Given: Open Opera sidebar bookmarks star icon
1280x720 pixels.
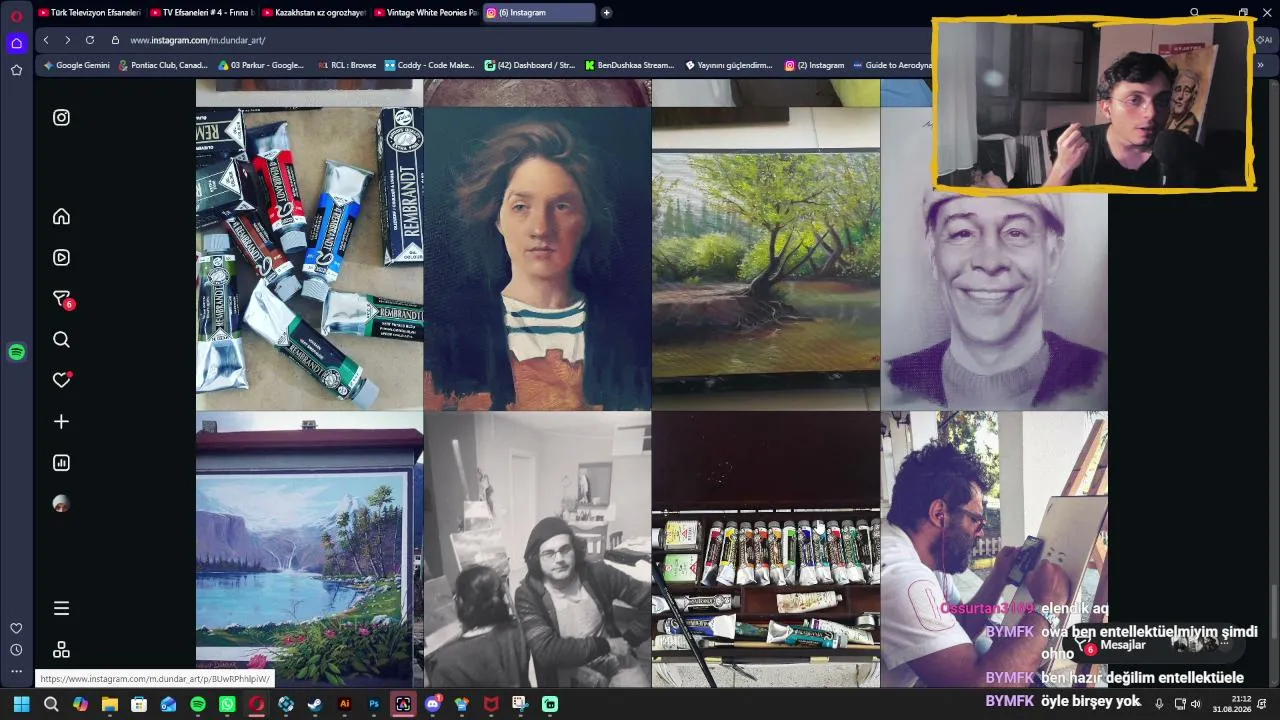Looking at the screenshot, I should (16, 70).
